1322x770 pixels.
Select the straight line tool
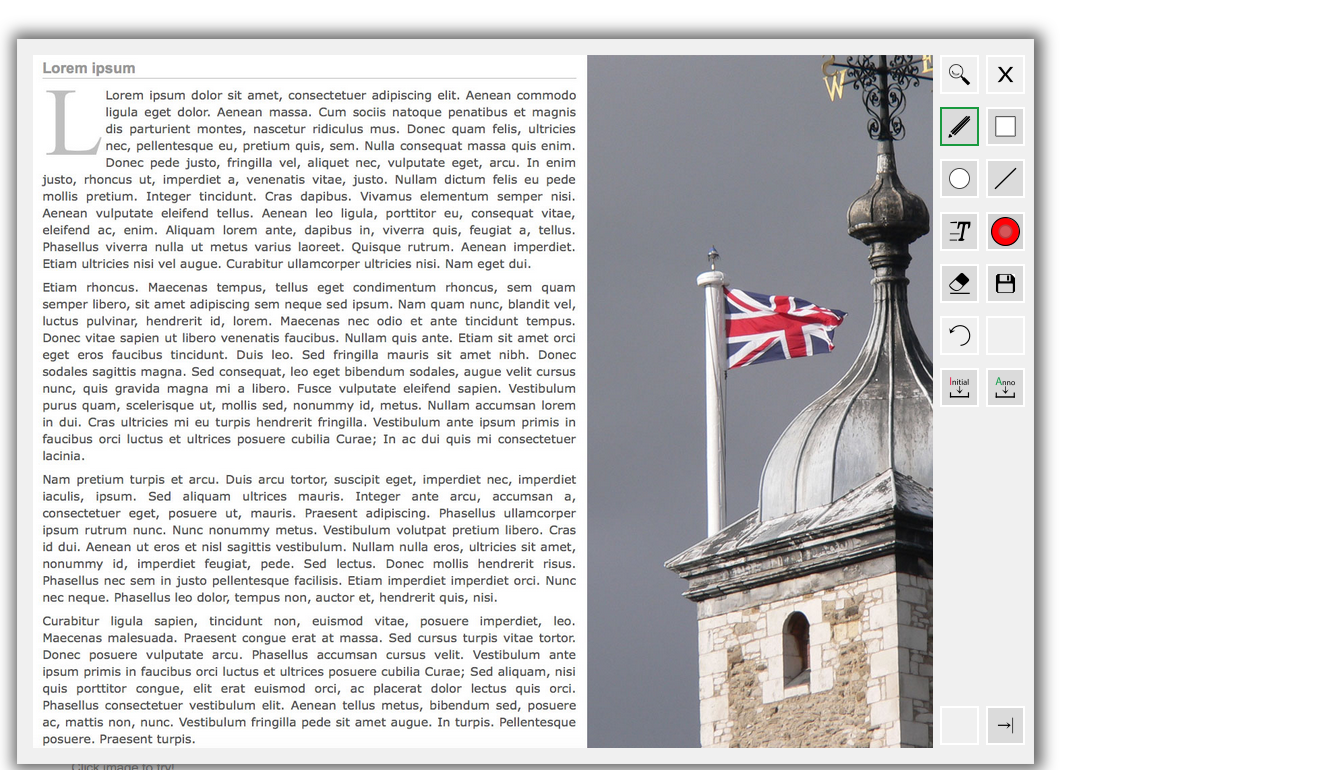click(1005, 179)
